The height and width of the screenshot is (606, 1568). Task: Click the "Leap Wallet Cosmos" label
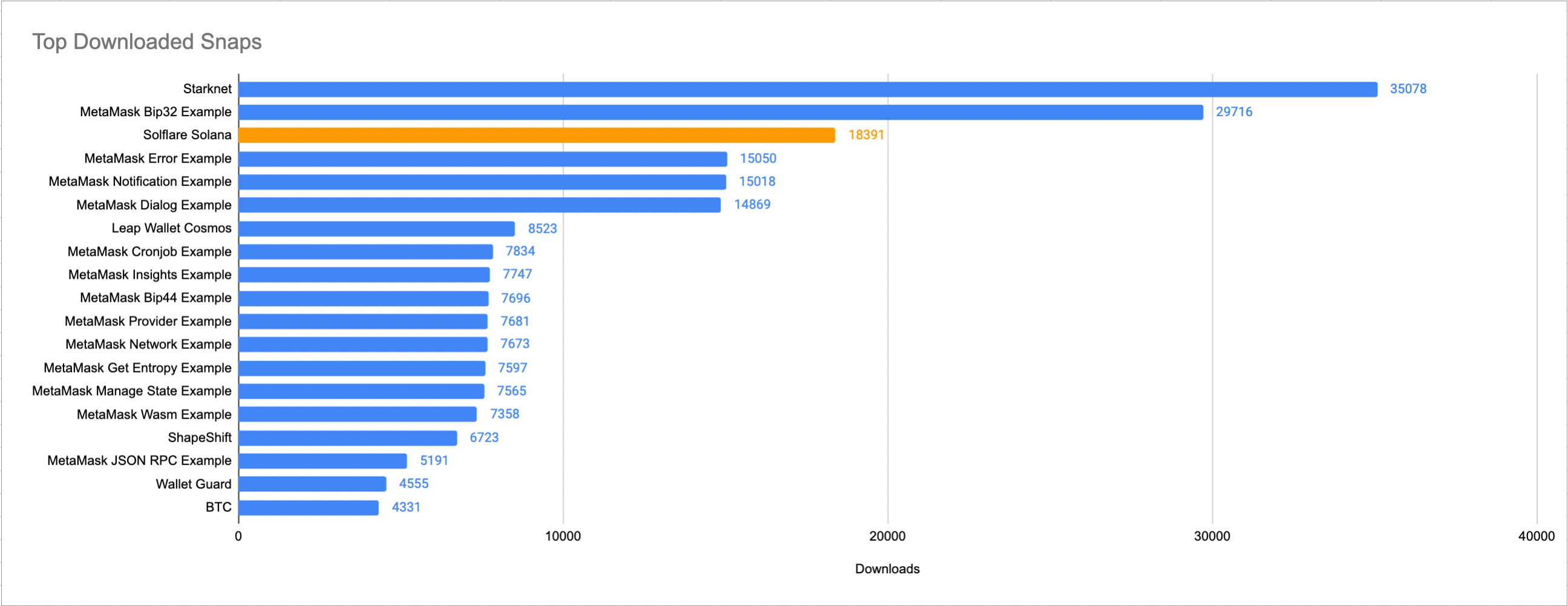click(x=171, y=228)
